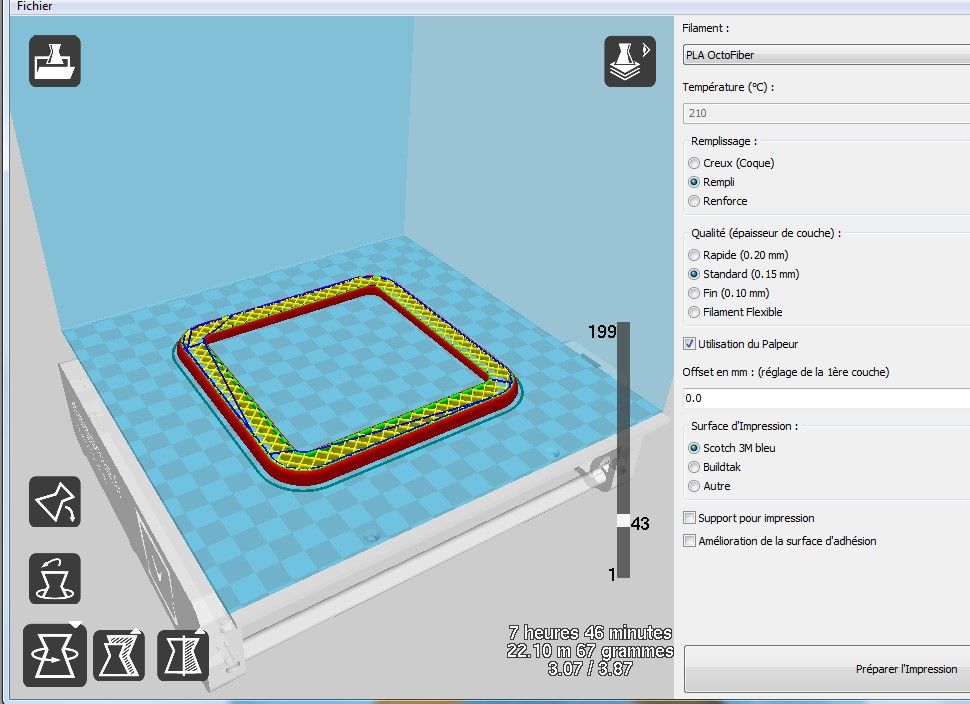Choose Fin (0.10 mm) quality
The height and width of the screenshot is (704, 970).
[729, 293]
